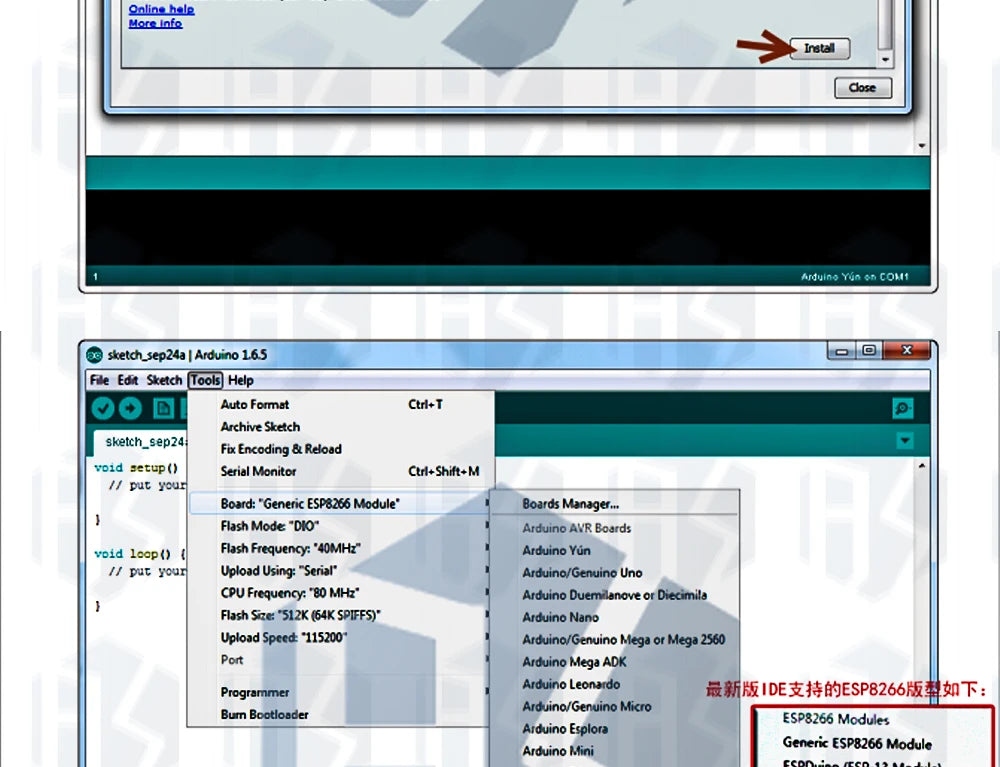Viewport: 1000px width, 767px height.
Task: Open the File menu
Action: click(99, 380)
